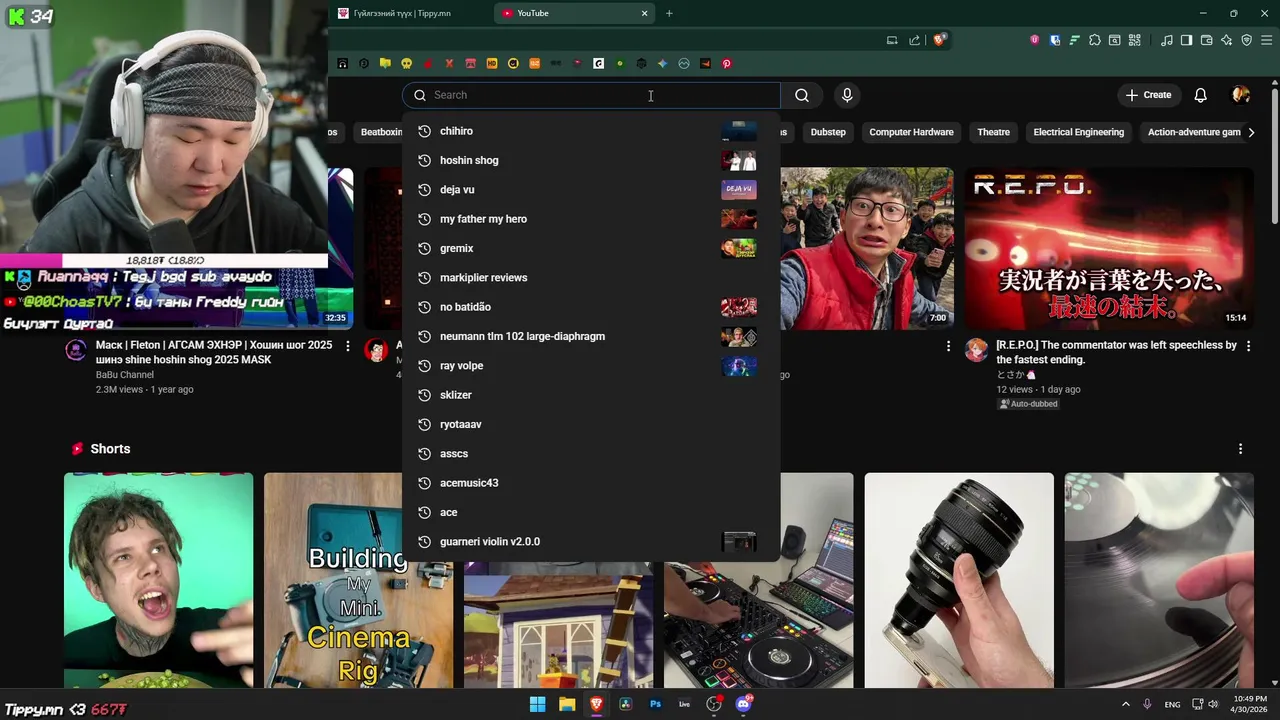
Task: Pick 'my father my hero' suggestion
Action: click(x=590, y=219)
